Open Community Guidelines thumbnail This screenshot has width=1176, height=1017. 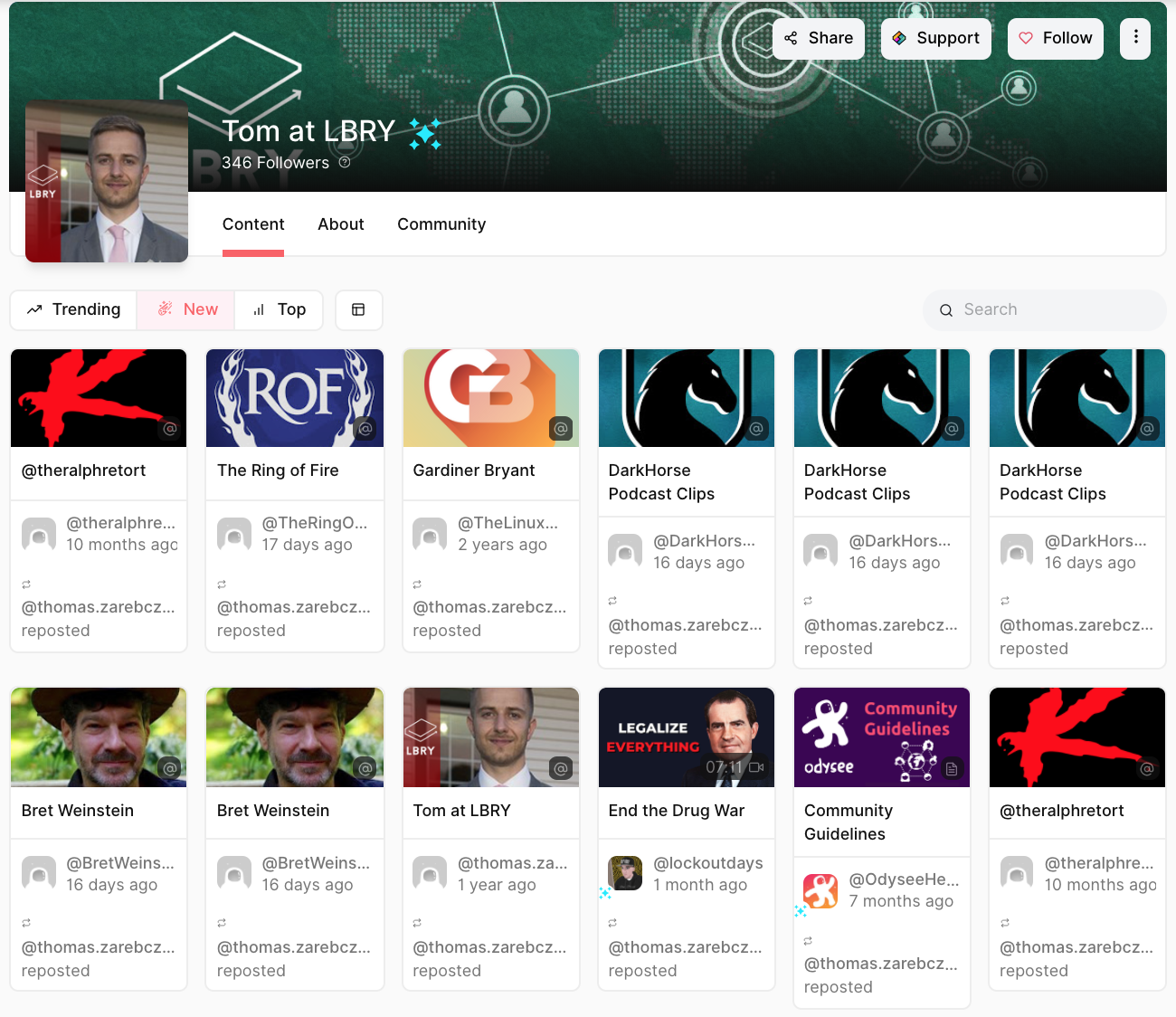coord(882,737)
